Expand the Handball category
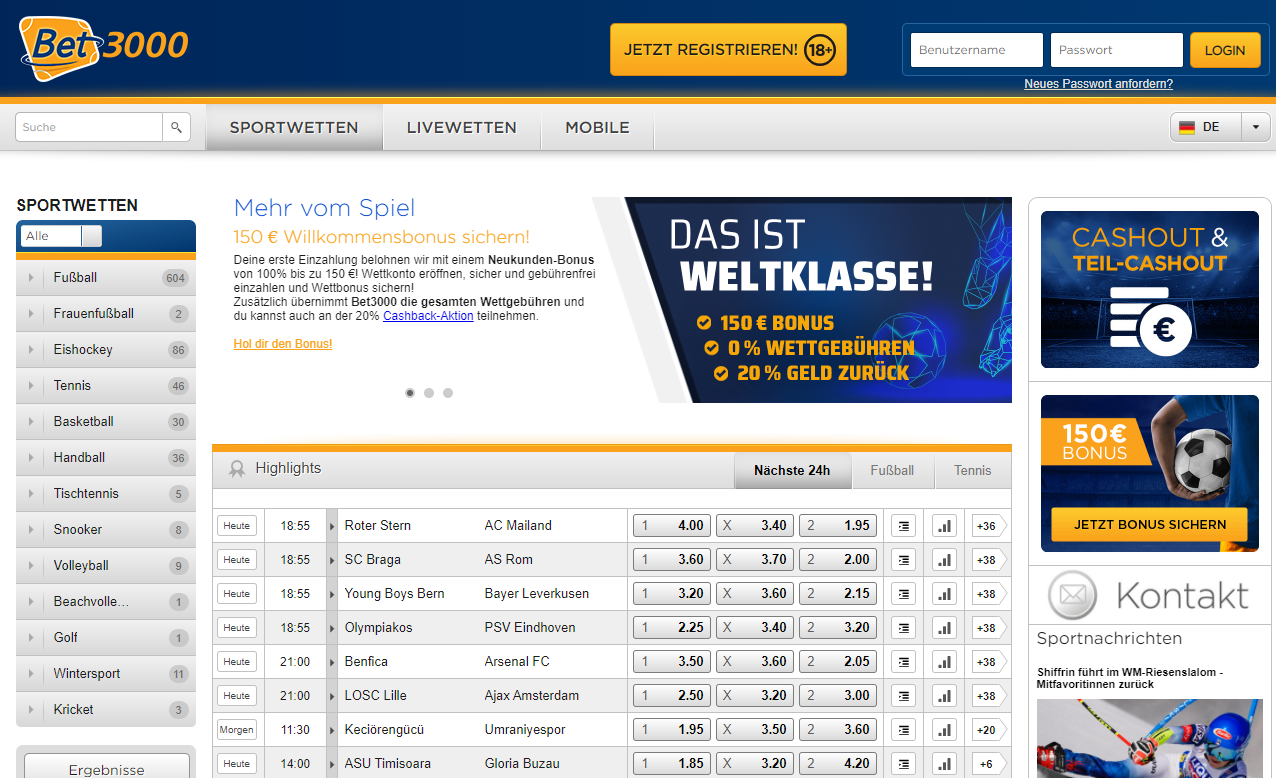Image resolution: width=1276 pixels, height=778 pixels. coord(106,458)
